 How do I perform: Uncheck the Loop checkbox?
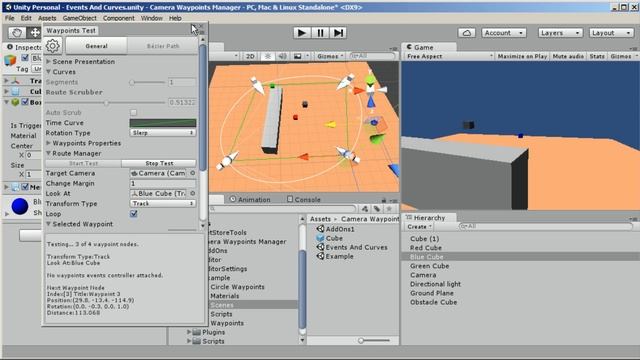133,214
